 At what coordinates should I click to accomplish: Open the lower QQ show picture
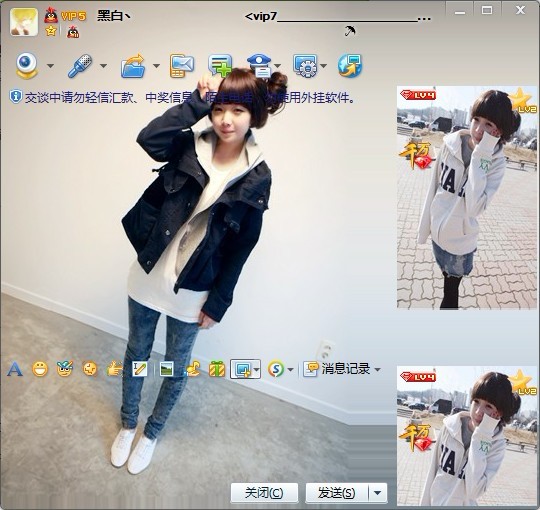[x=467, y=436]
